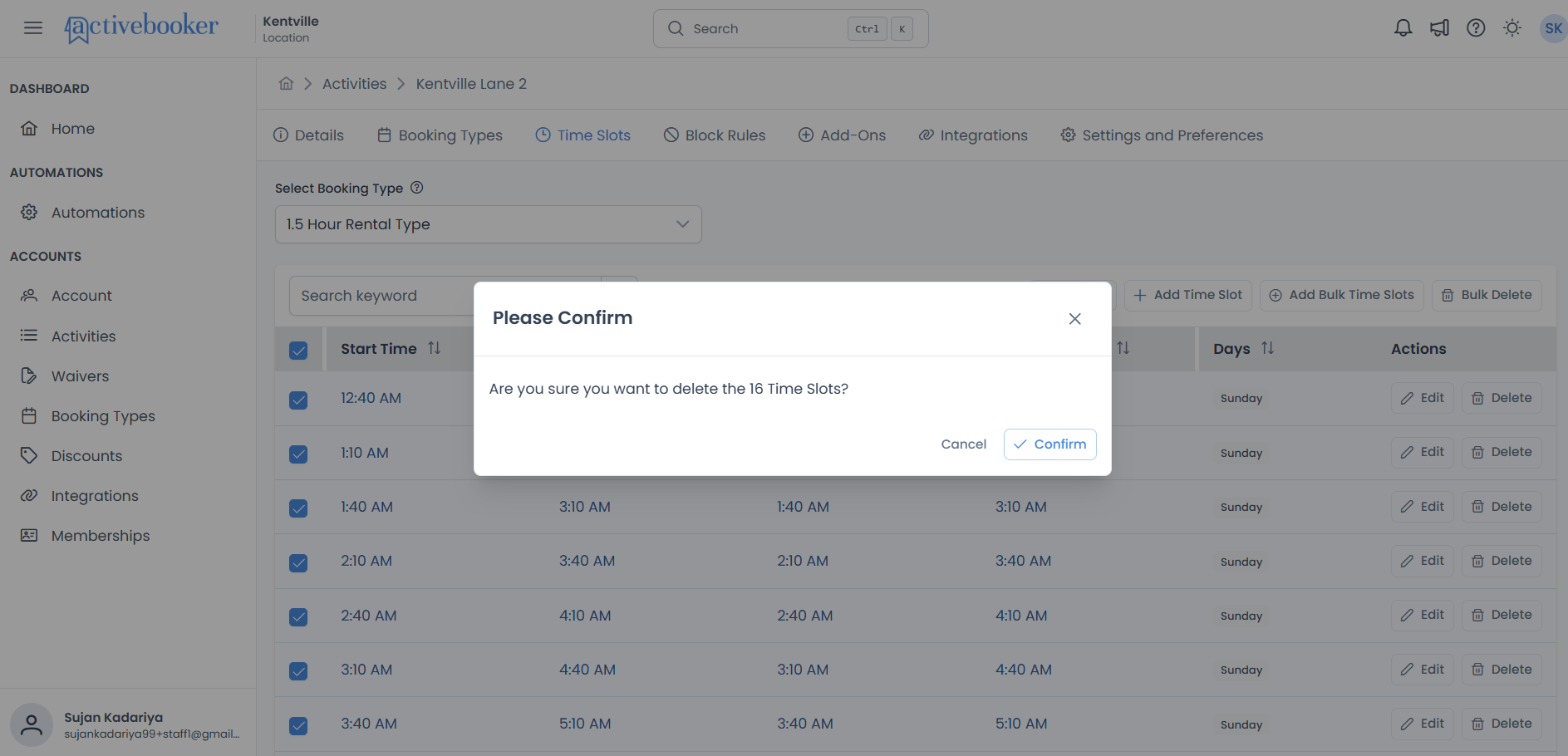The image size is (1568, 756).
Task: Edit the 3:40 AM time slot
Action: pyautogui.click(x=1422, y=724)
